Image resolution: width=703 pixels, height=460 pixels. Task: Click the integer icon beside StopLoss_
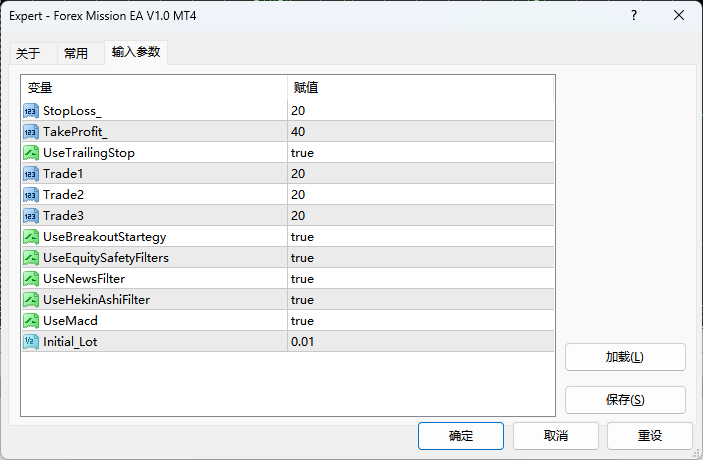click(x=31, y=110)
